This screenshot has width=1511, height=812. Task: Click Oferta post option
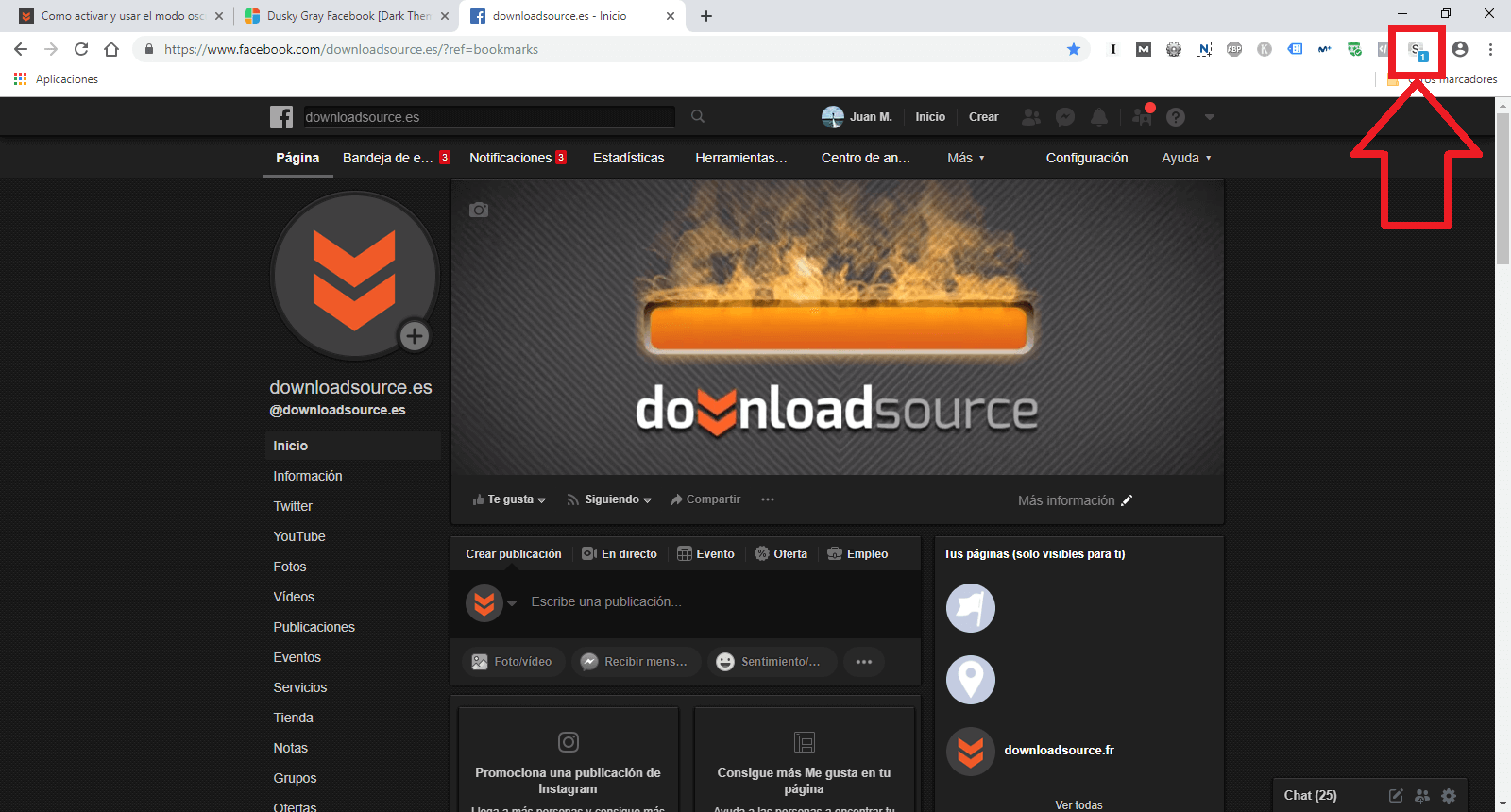point(781,554)
